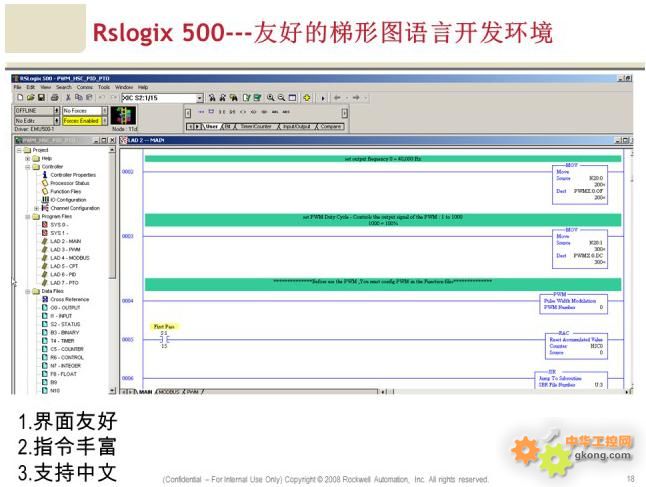The height and width of the screenshot is (487, 646).
Task: Click the First Pass S:1/15 contact
Action: coord(164,339)
